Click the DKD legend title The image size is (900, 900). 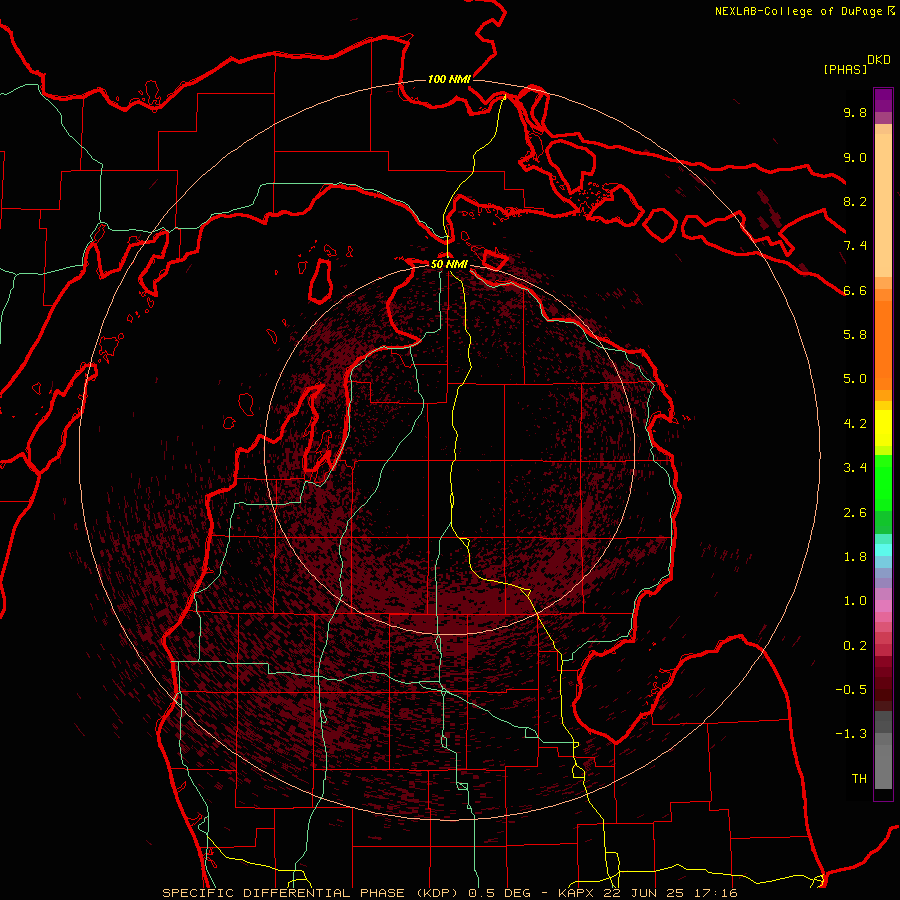coord(879,60)
